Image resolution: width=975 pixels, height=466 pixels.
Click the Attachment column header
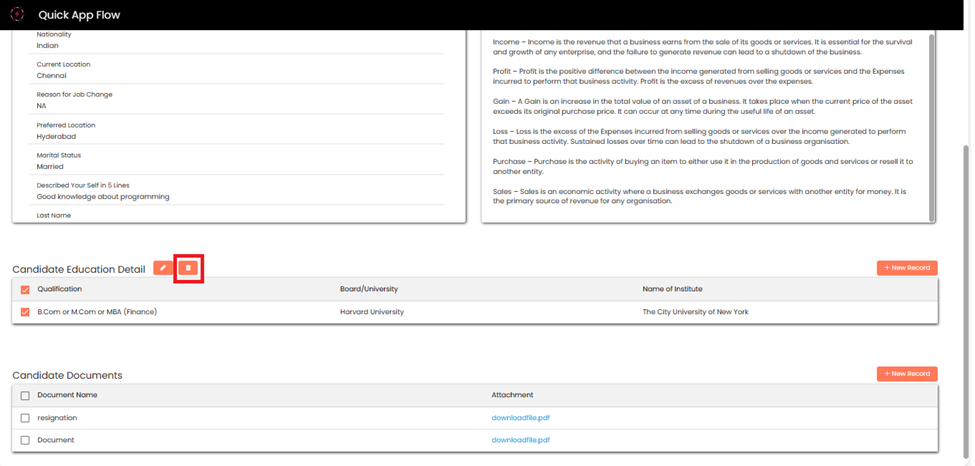click(513, 396)
